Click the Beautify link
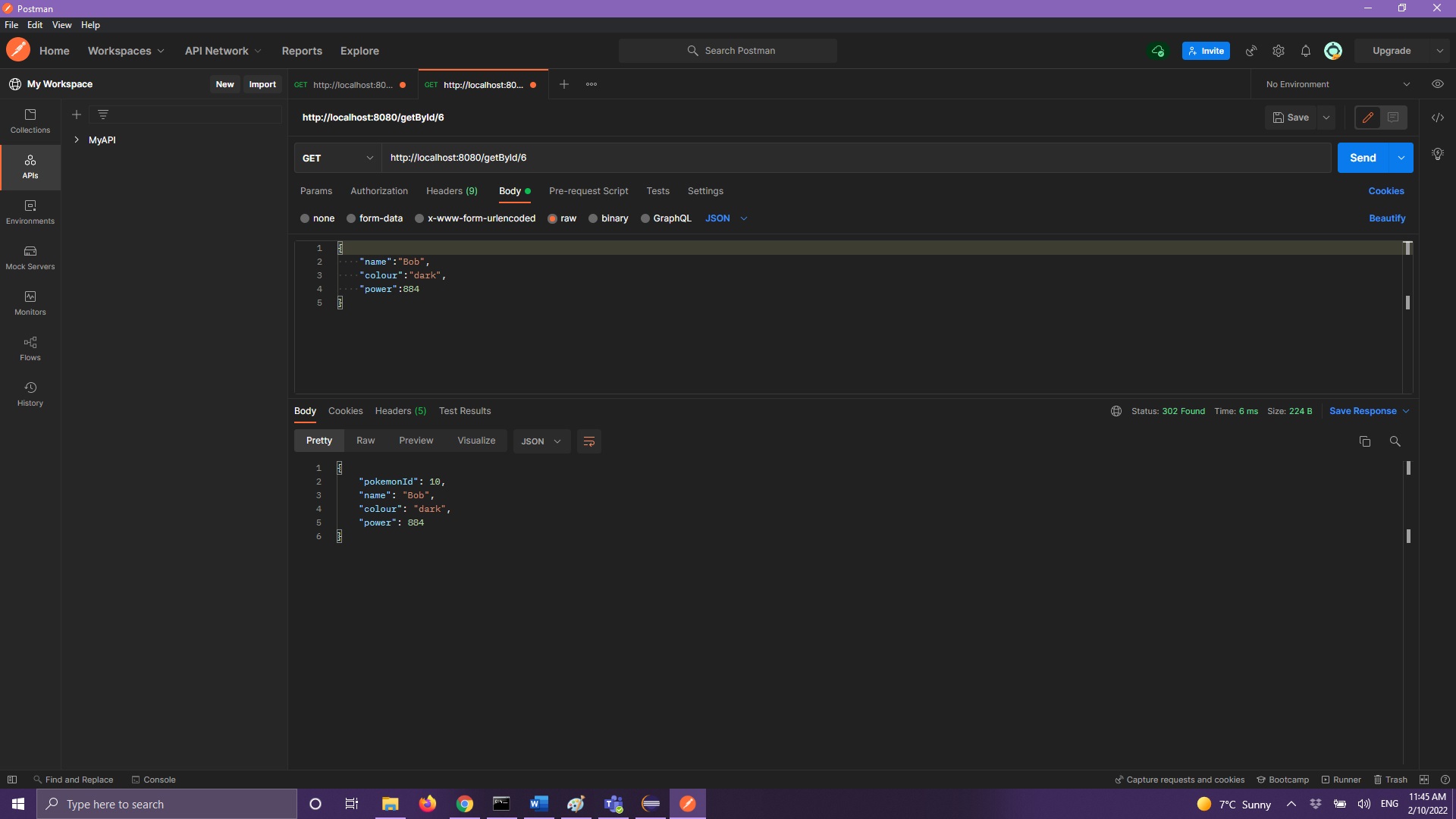Image resolution: width=1456 pixels, height=819 pixels. tap(1387, 218)
